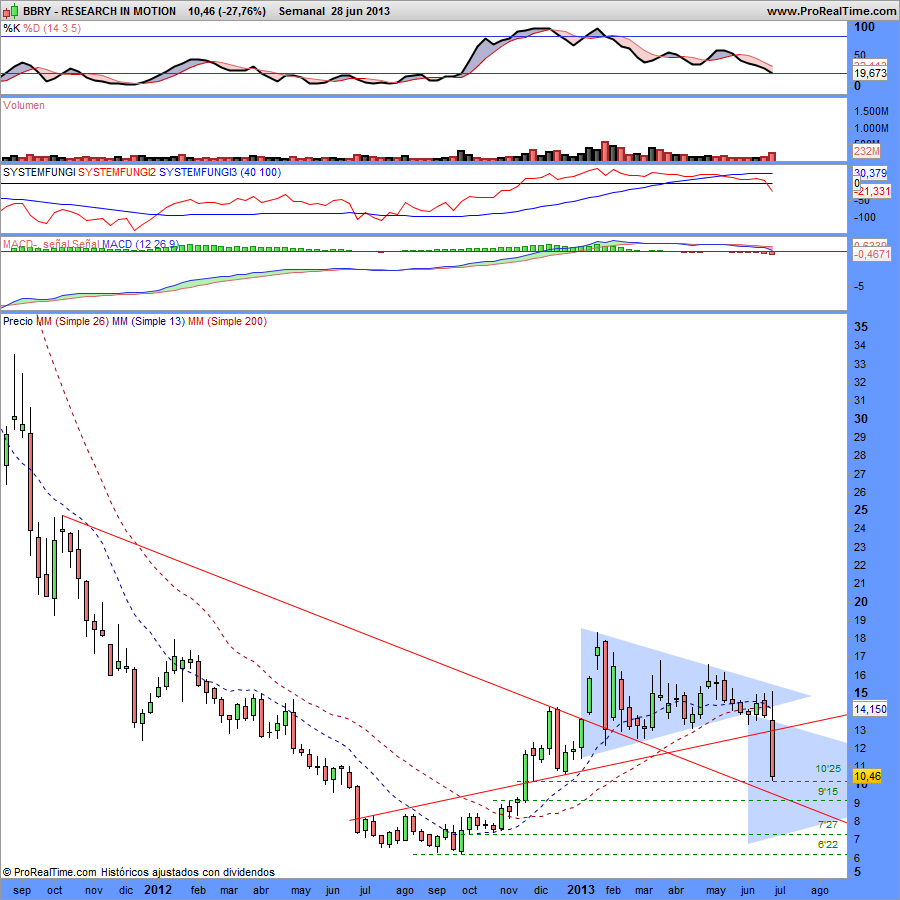
Task: Click the support level label 6'22
Action: [828, 844]
